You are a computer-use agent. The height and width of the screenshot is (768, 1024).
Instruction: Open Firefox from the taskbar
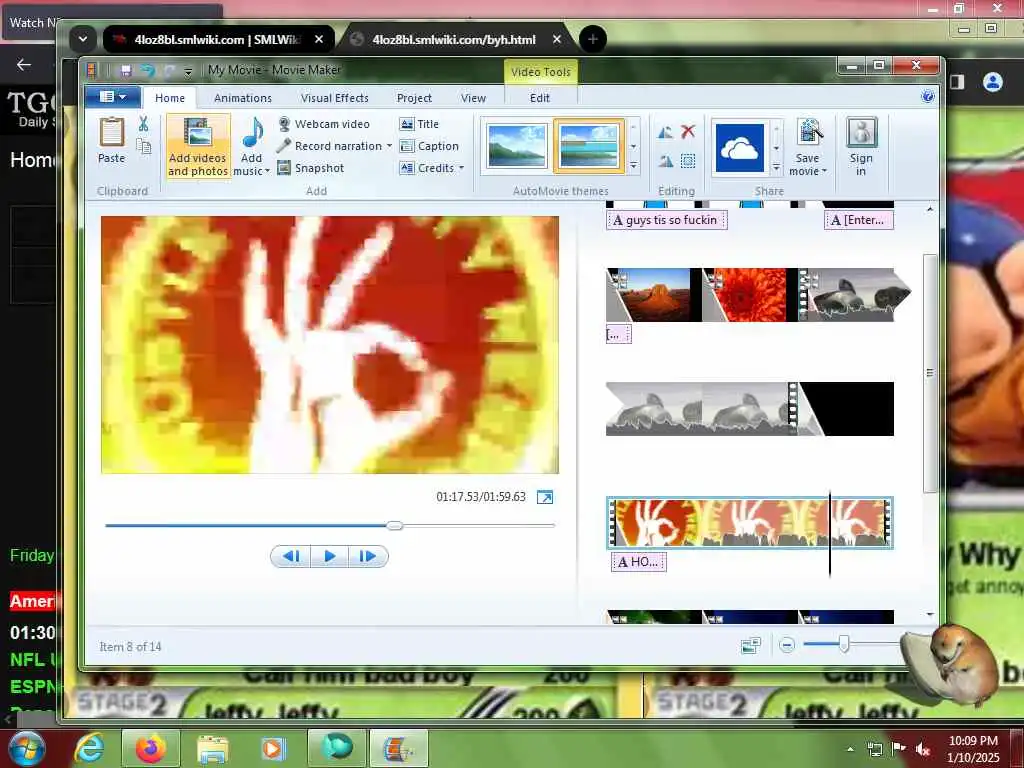pyautogui.click(x=151, y=749)
